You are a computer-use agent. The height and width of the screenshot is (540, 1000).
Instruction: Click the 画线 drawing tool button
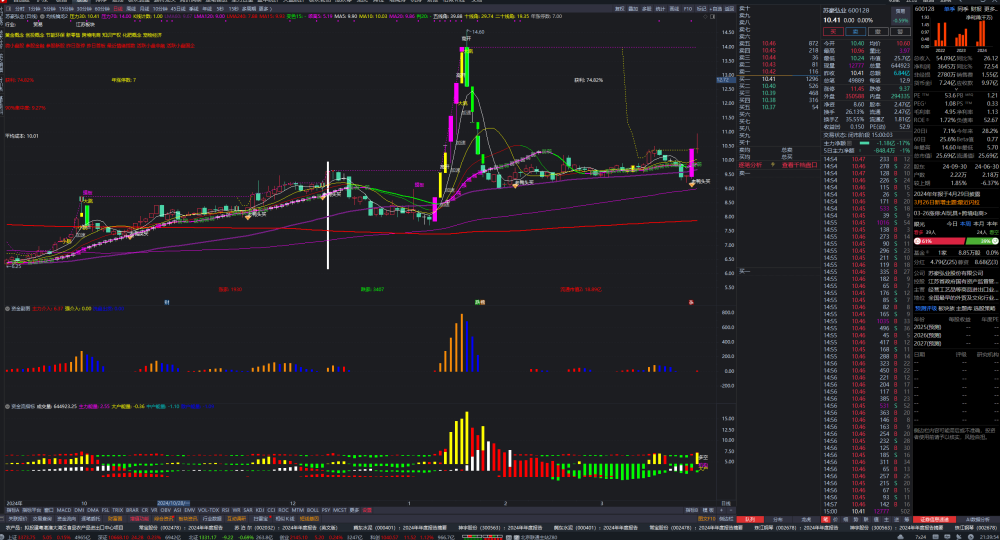coord(674,9)
